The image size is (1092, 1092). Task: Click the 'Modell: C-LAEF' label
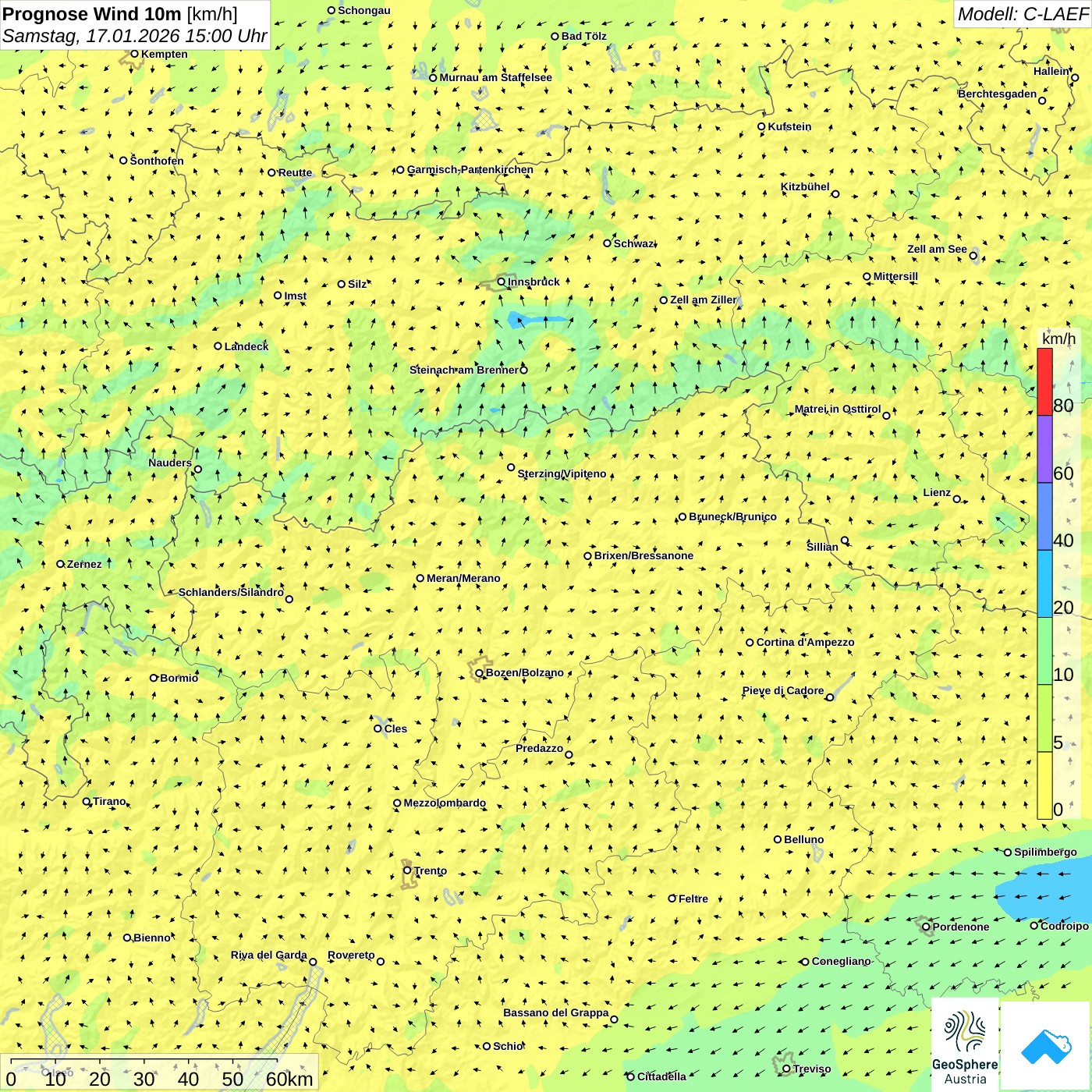1023,14
